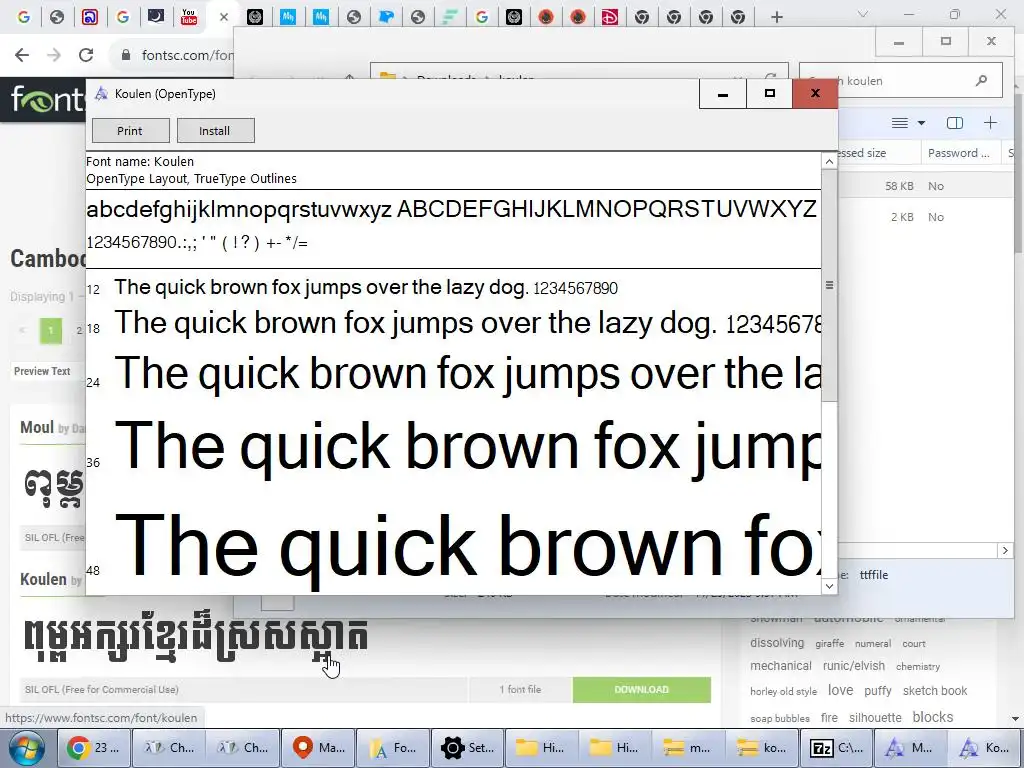Open the Fonts folder taskbar item

(x=392, y=748)
